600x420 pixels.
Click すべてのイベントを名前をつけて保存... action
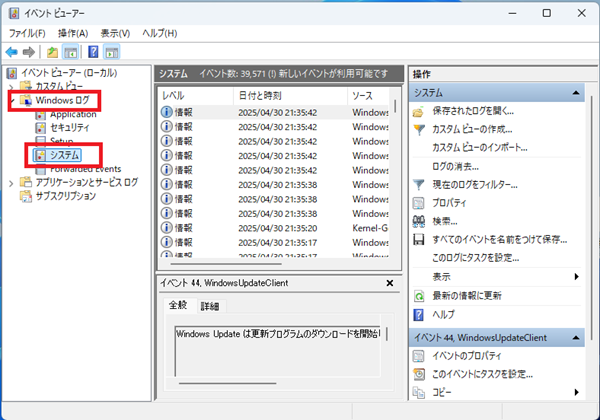click(500, 239)
